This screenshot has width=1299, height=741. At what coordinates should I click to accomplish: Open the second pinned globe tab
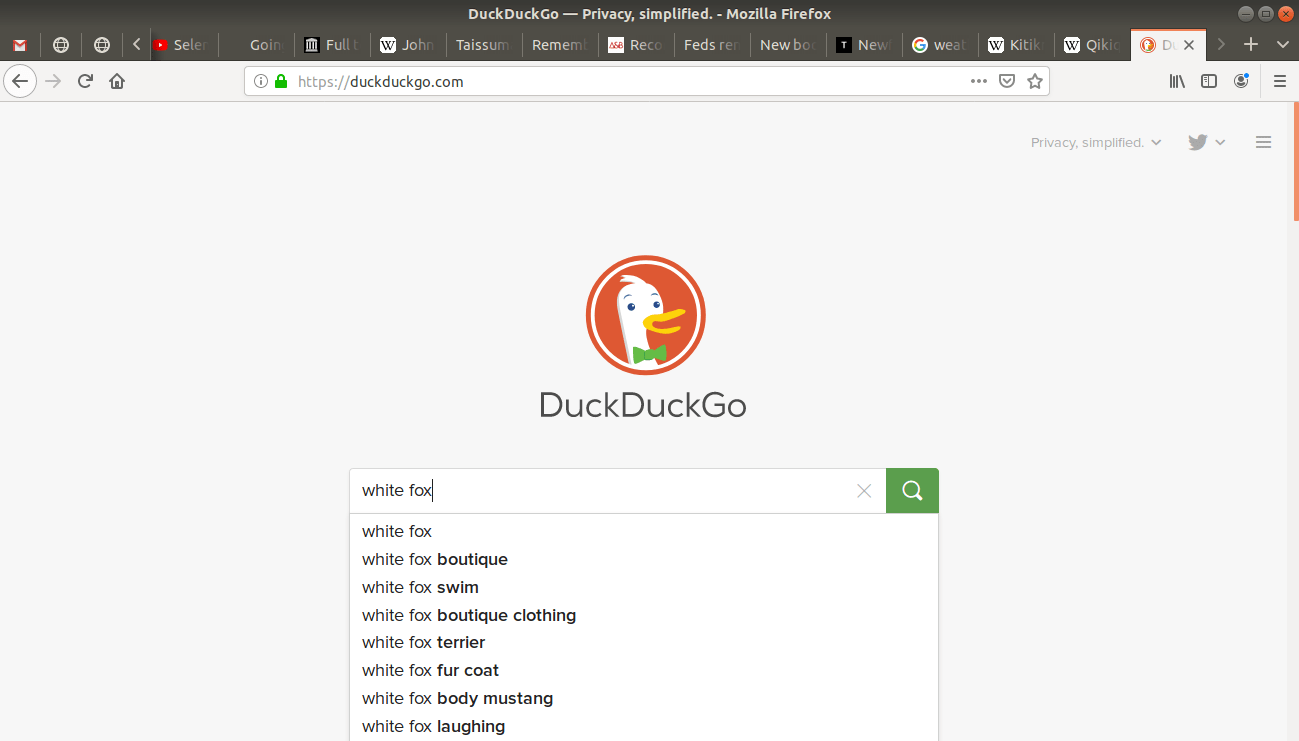point(61,45)
